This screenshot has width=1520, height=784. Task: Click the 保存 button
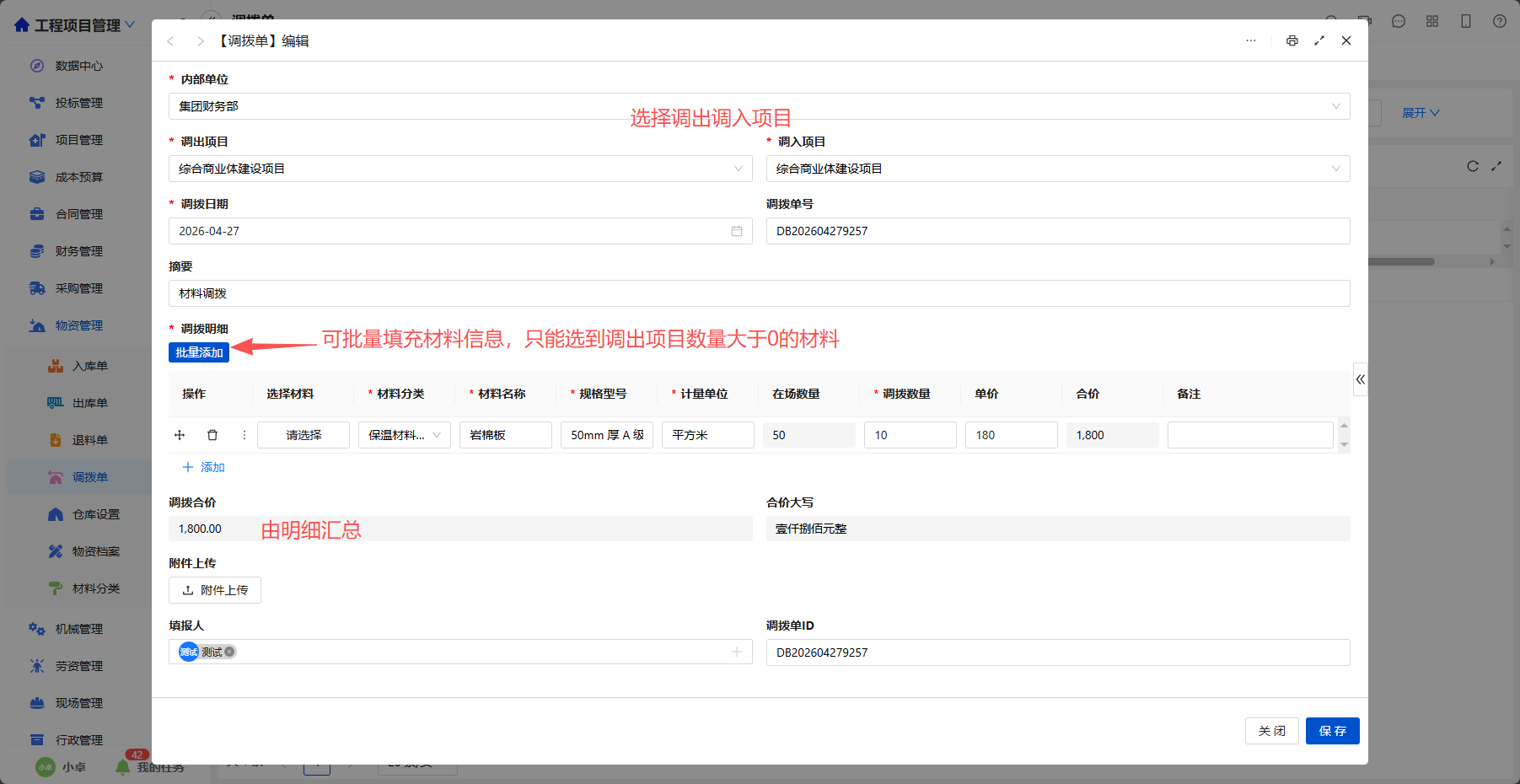point(1332,731)
